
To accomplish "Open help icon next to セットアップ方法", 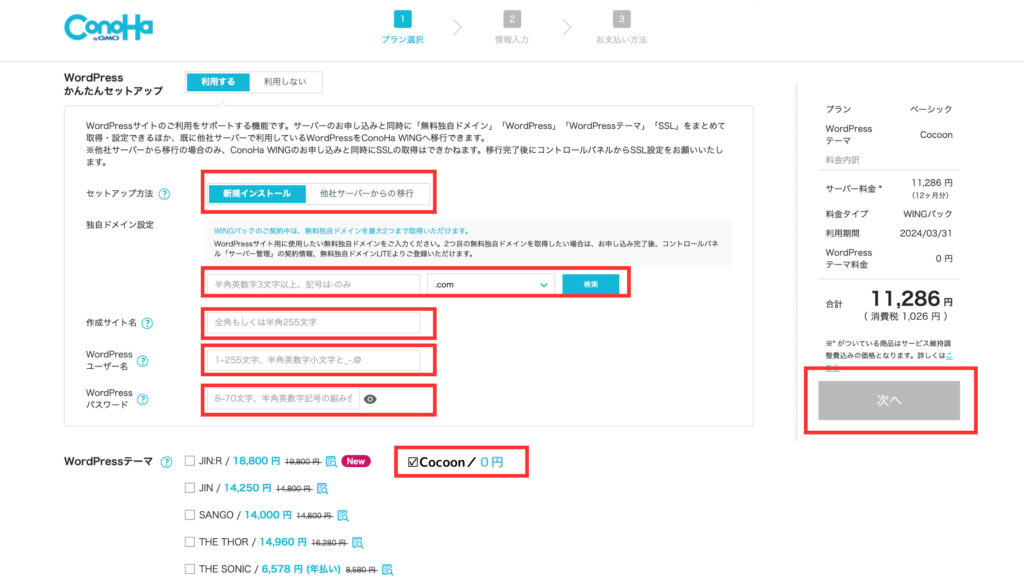I will (165, 194).
